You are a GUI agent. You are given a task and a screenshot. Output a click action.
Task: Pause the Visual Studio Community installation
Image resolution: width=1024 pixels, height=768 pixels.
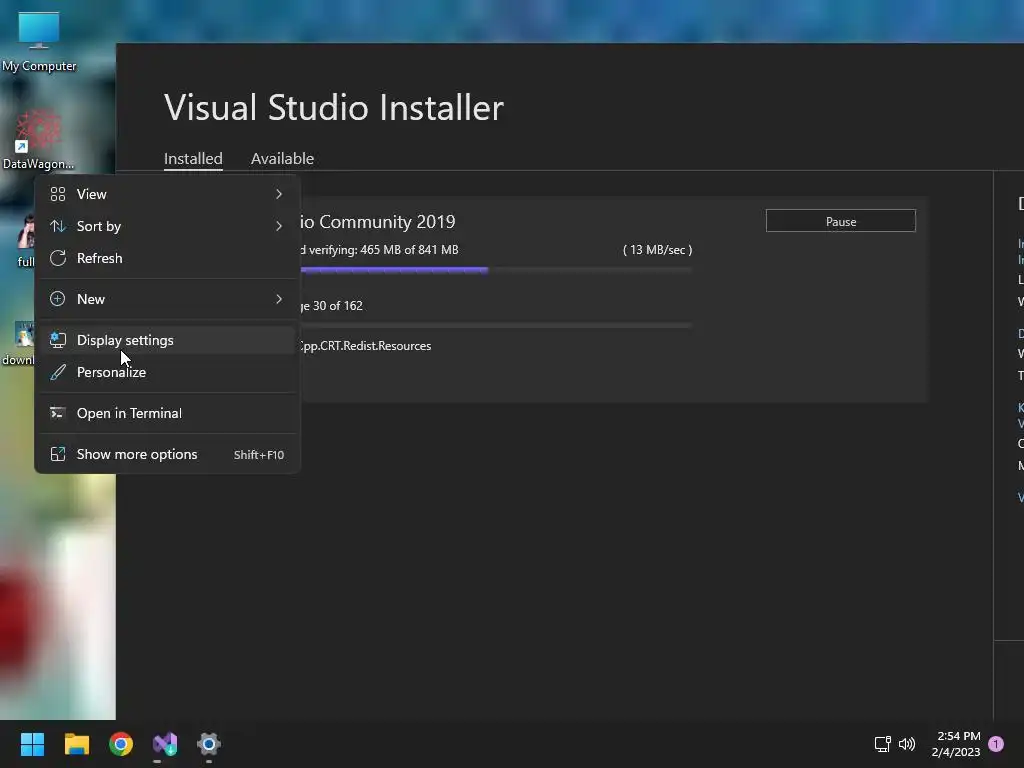click(840, 221)
